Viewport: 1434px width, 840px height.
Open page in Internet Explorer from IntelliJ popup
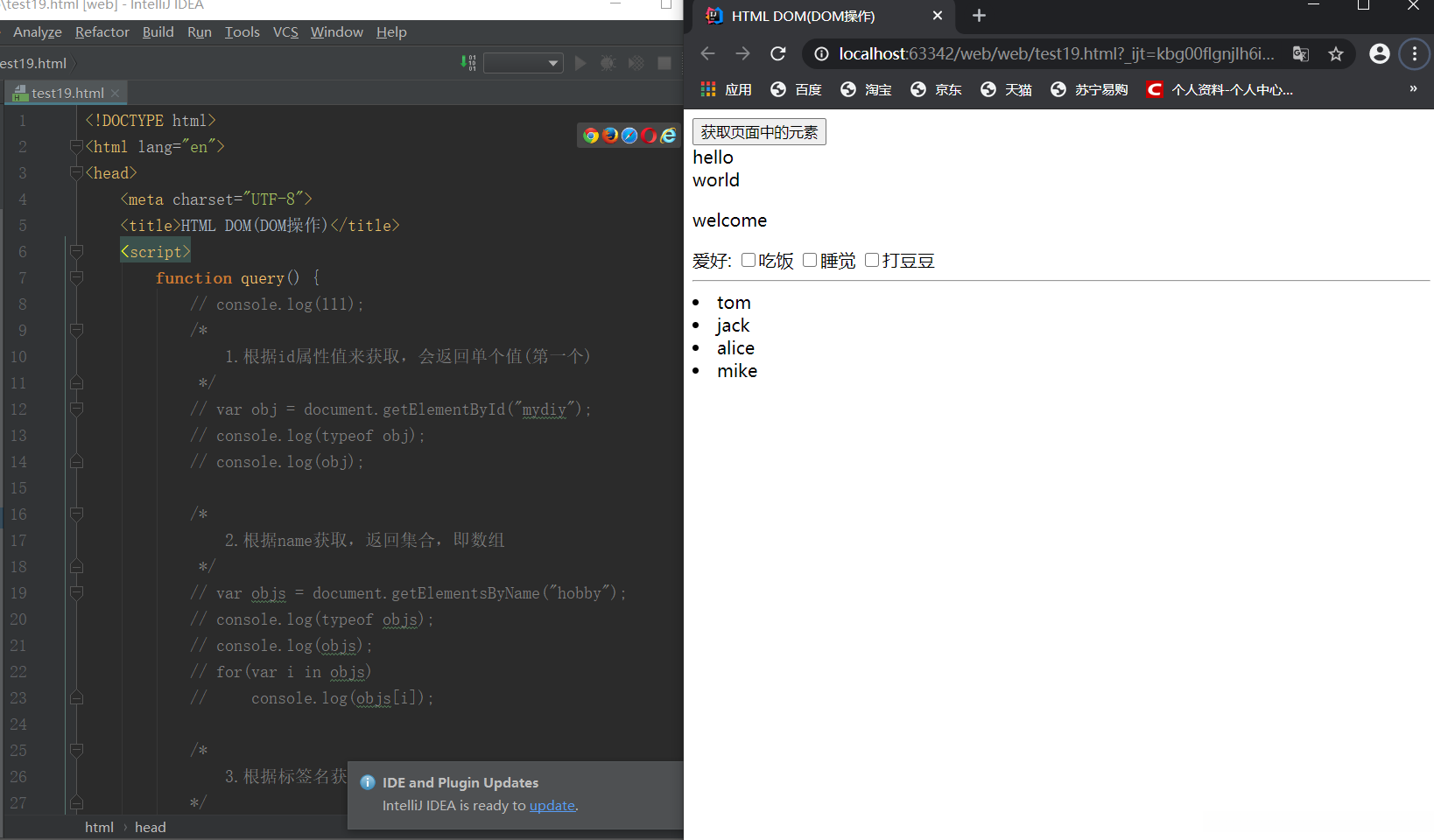(668, 135)
